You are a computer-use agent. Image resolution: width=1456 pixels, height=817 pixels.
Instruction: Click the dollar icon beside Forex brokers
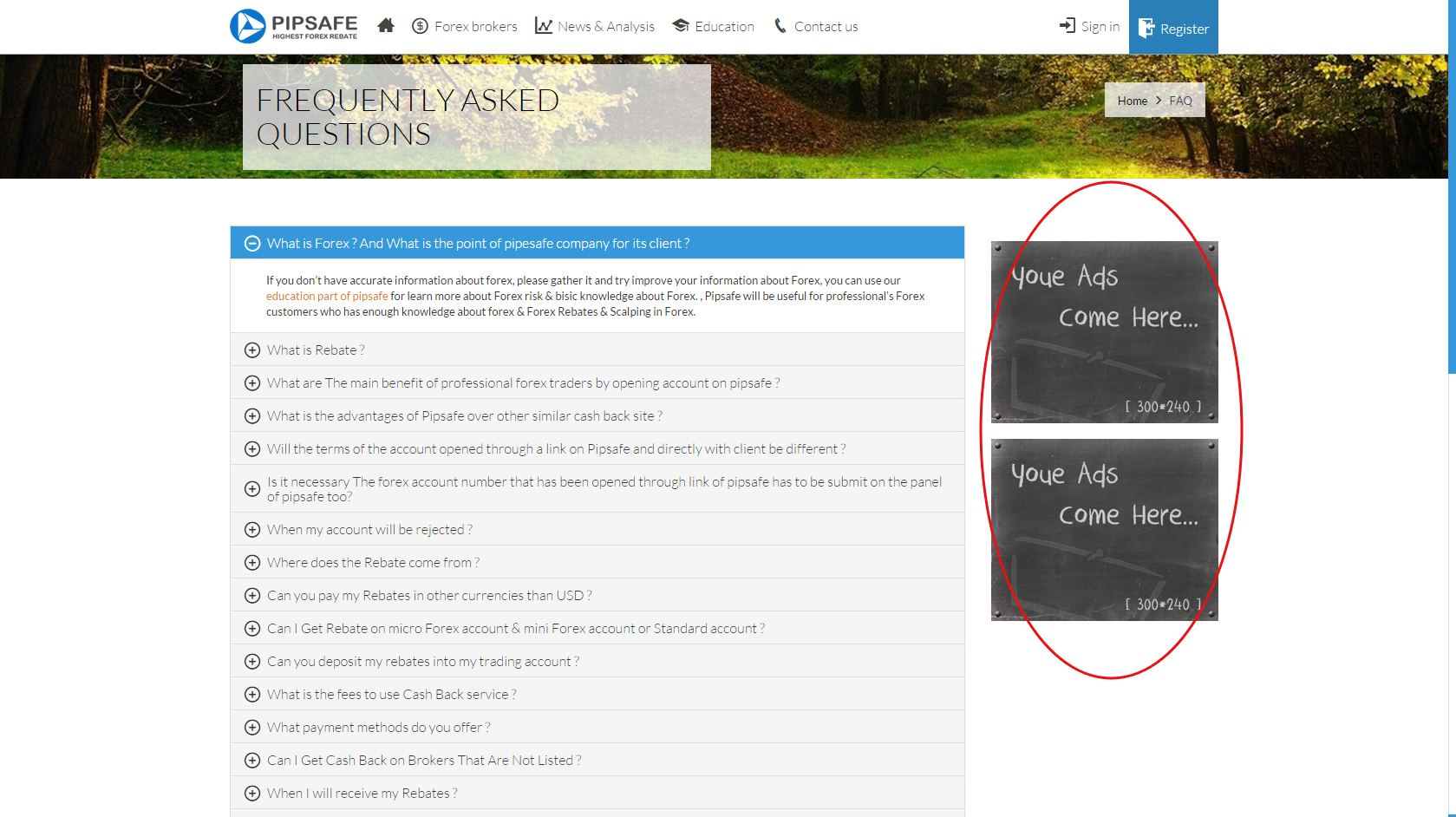click(x=420, y=26)
